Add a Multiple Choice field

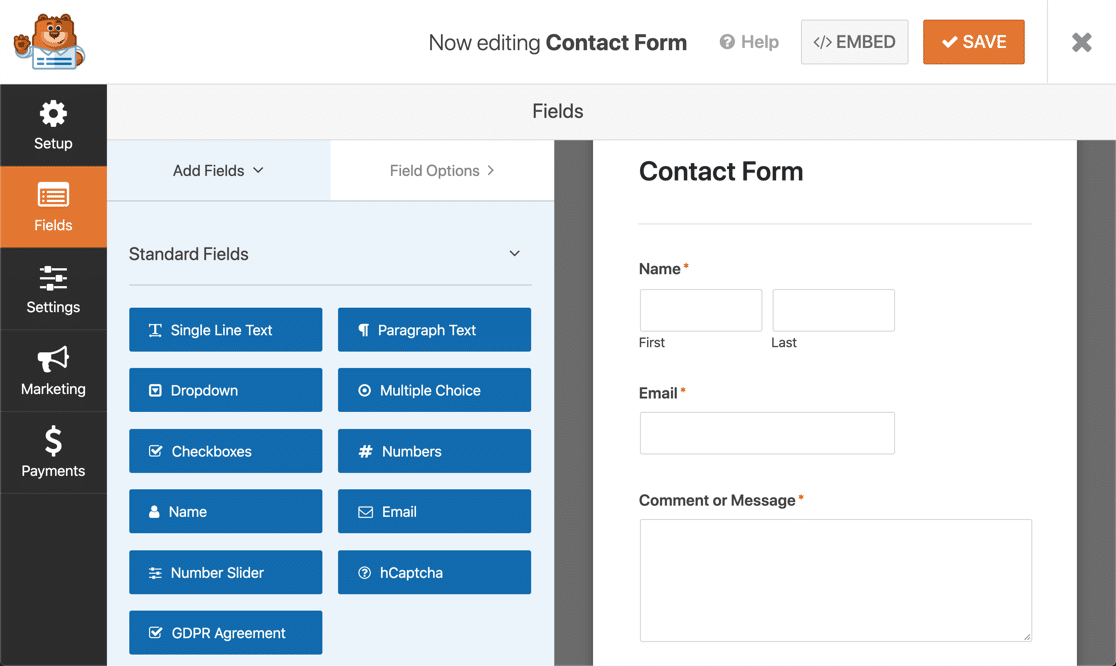click(x=434, y=390)
